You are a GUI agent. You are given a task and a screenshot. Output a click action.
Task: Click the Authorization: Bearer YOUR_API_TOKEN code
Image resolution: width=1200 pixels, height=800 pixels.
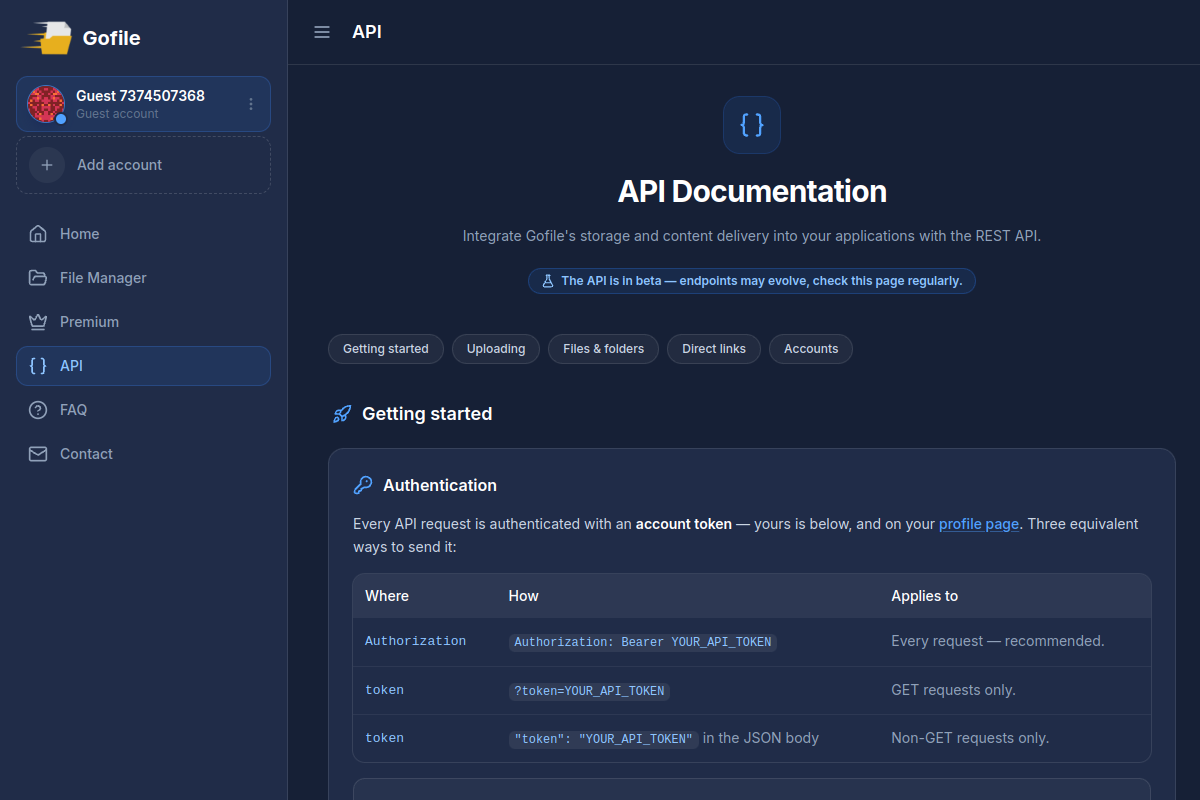643,642
